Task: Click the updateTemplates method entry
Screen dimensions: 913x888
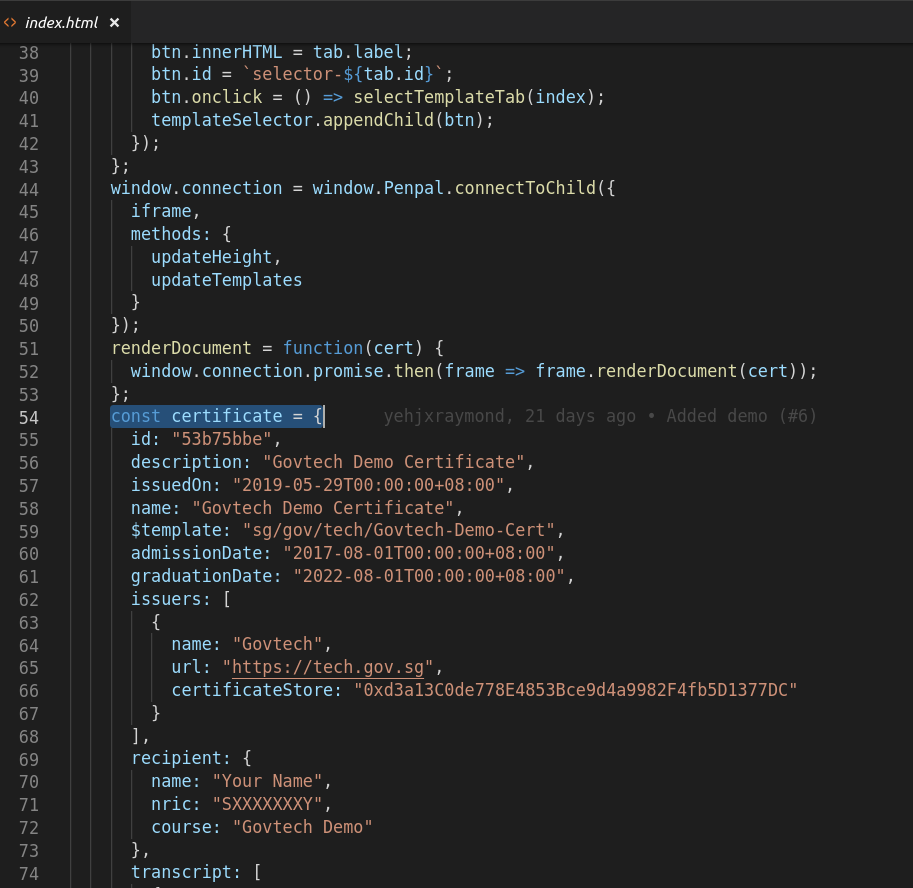Action: [x=226, y=280]
